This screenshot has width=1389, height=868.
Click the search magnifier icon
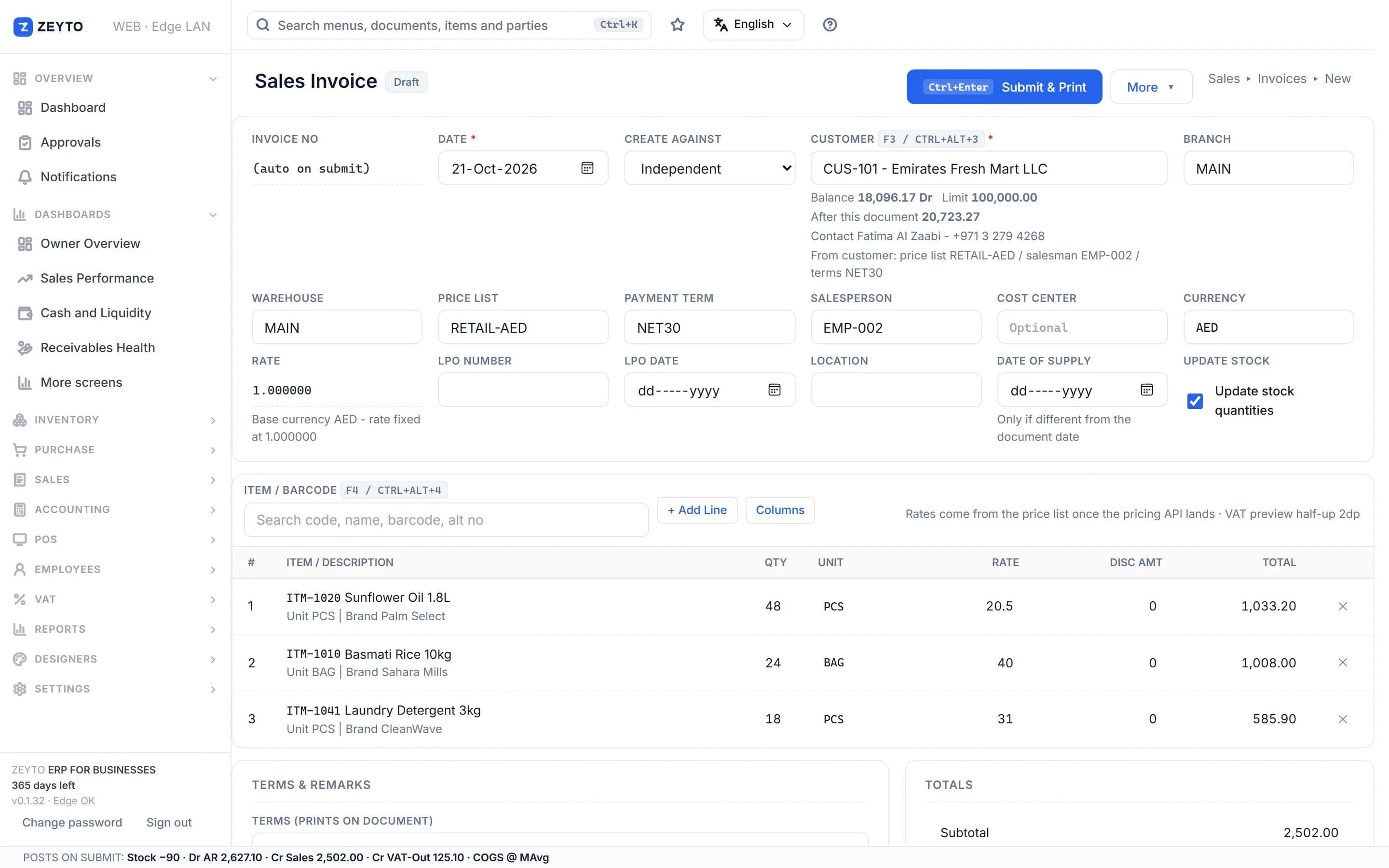[263, 25]
